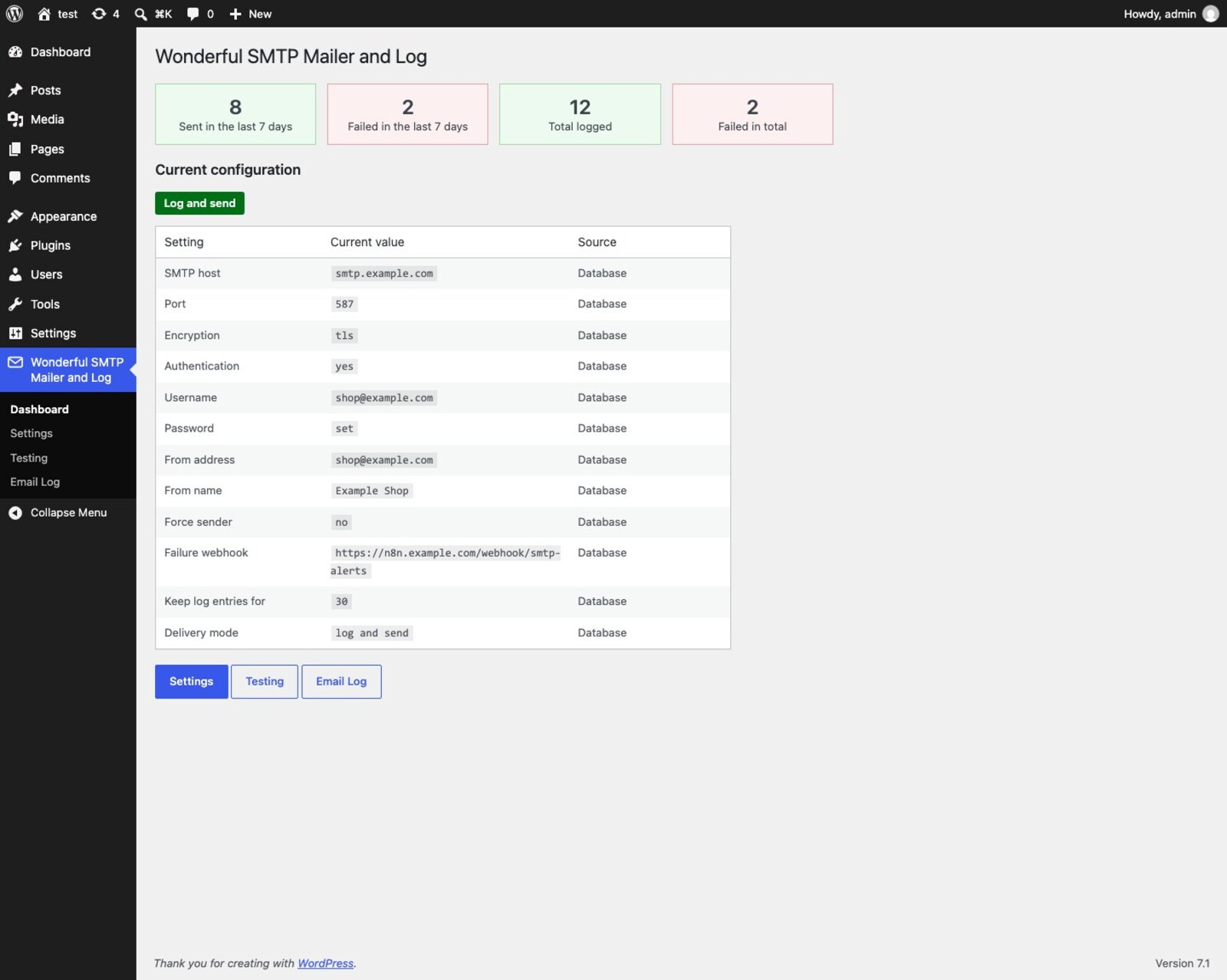This screenshot has height=980, width=1227.
Task: Open the Users menu item
Action: [x=68, y=275]
